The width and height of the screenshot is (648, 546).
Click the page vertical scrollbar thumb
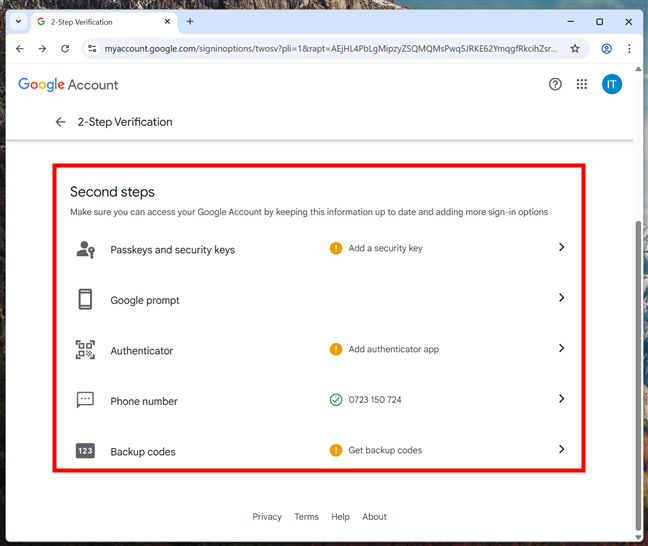pos(638,375)
